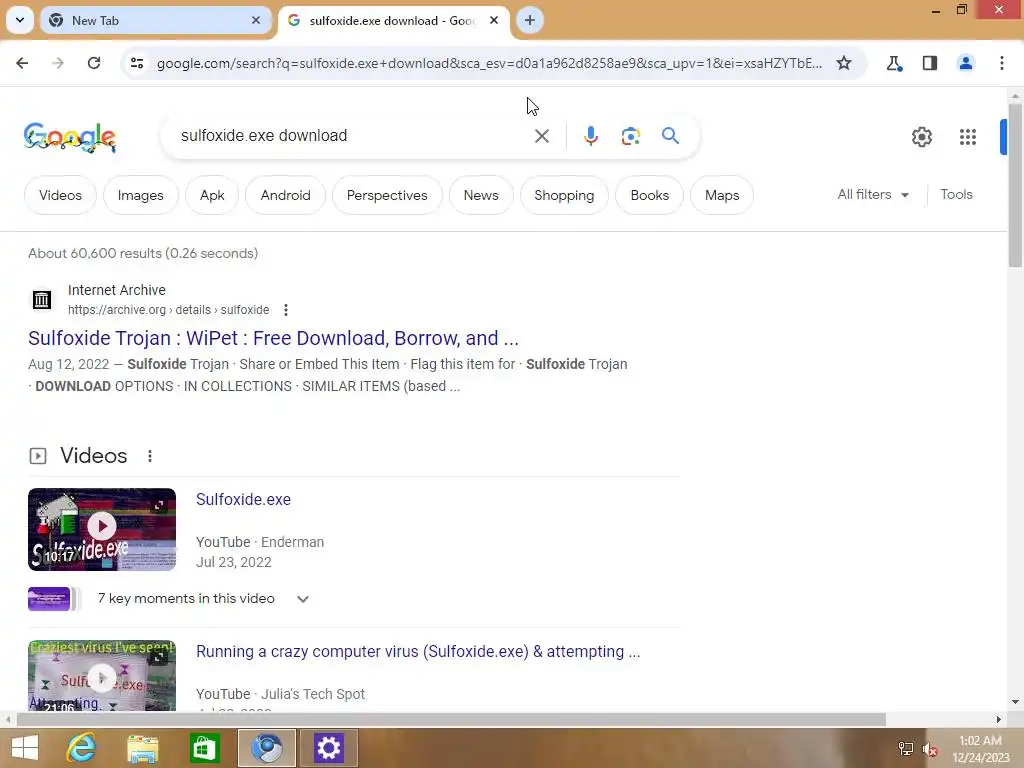Open the search Tools button
The image size is (1024, 768).
pos(956,195)
